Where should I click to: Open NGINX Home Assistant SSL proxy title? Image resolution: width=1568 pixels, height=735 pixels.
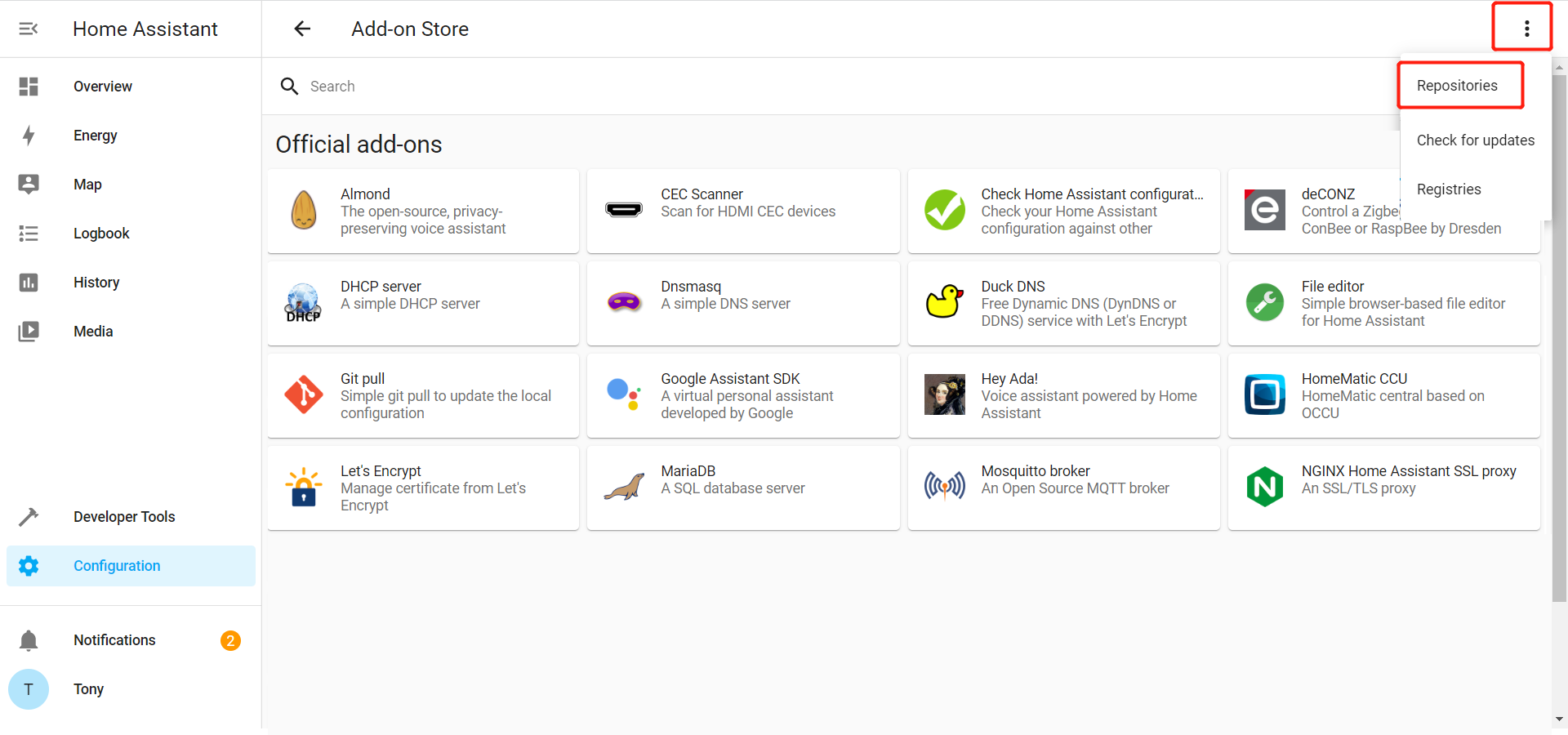coord(1409,470)
